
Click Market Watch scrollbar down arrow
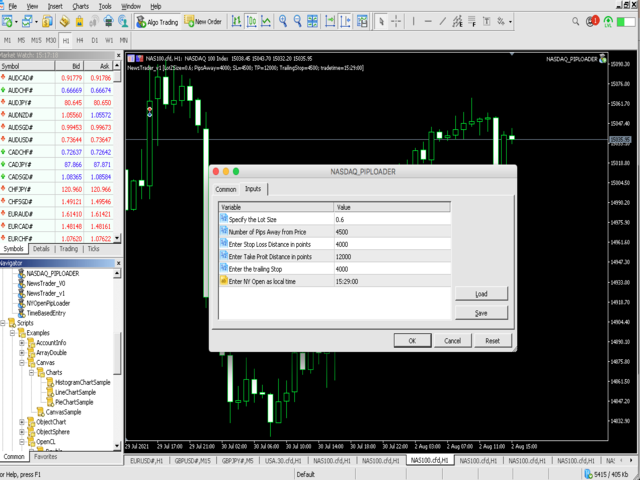tap(117, 238)
